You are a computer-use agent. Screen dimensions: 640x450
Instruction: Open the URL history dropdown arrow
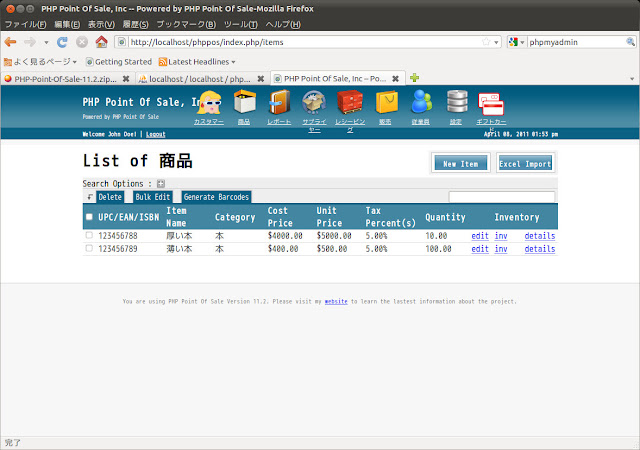pyautogui.click(x=496, y=42)
